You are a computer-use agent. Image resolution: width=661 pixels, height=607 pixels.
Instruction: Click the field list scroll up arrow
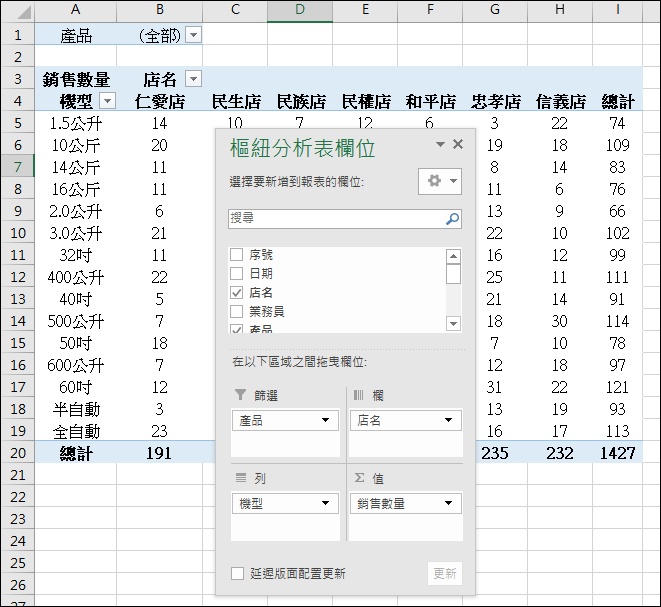pyautogui.click(x=453, y=256)
